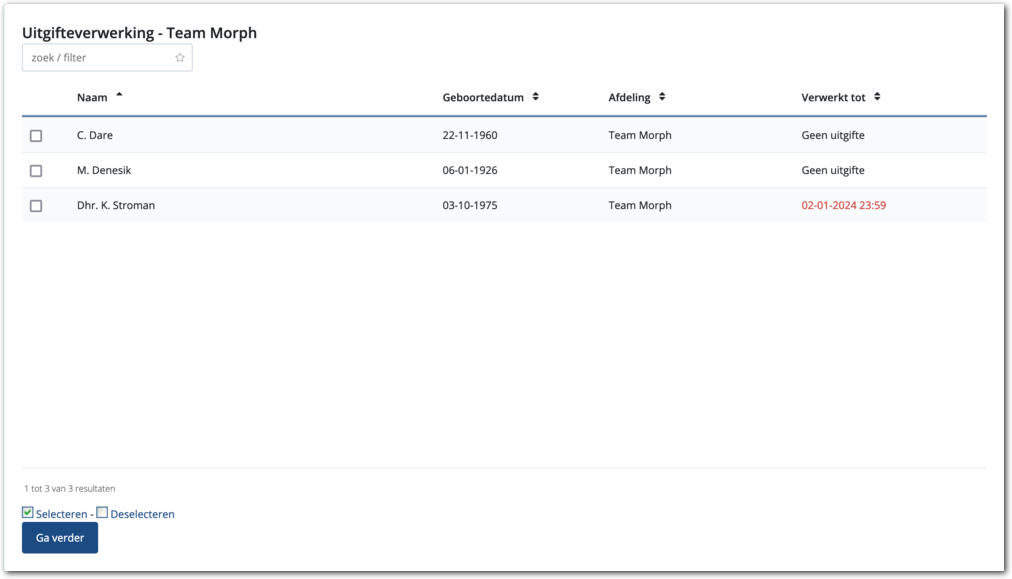Focus the zoek / filter input field

click(x=98, y=58)
